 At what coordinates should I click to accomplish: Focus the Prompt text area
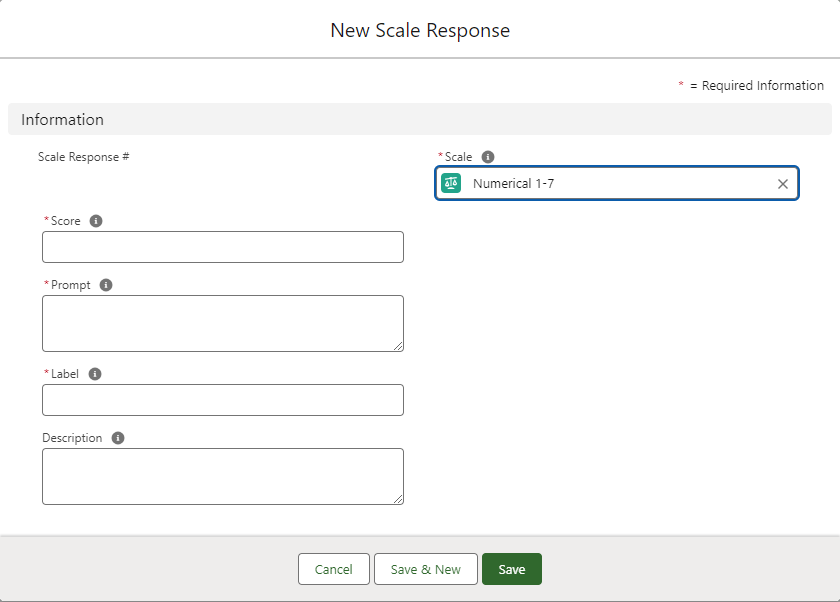coord(222,323)
